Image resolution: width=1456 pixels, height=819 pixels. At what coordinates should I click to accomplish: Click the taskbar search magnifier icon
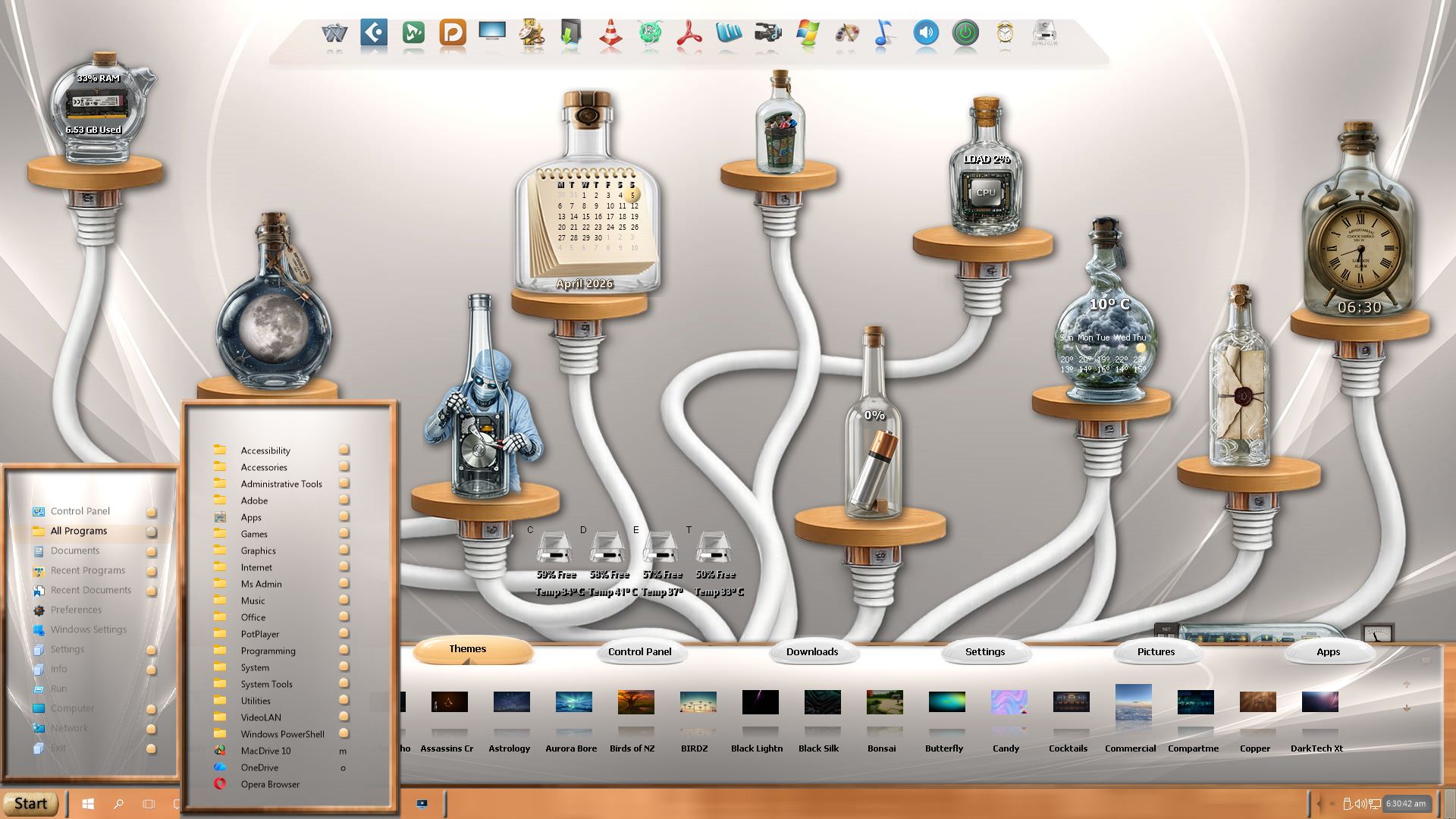click(118, 804)
